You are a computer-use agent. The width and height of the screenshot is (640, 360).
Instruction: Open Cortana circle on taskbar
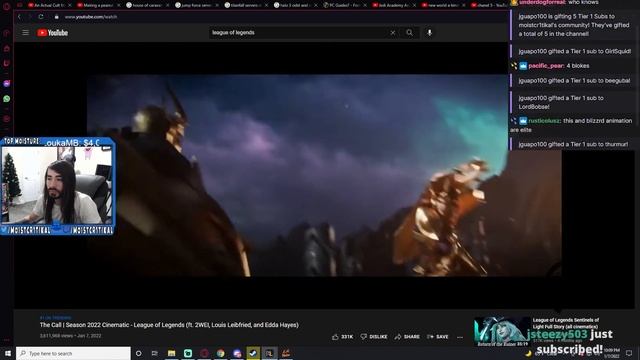[x=138, y=353]
